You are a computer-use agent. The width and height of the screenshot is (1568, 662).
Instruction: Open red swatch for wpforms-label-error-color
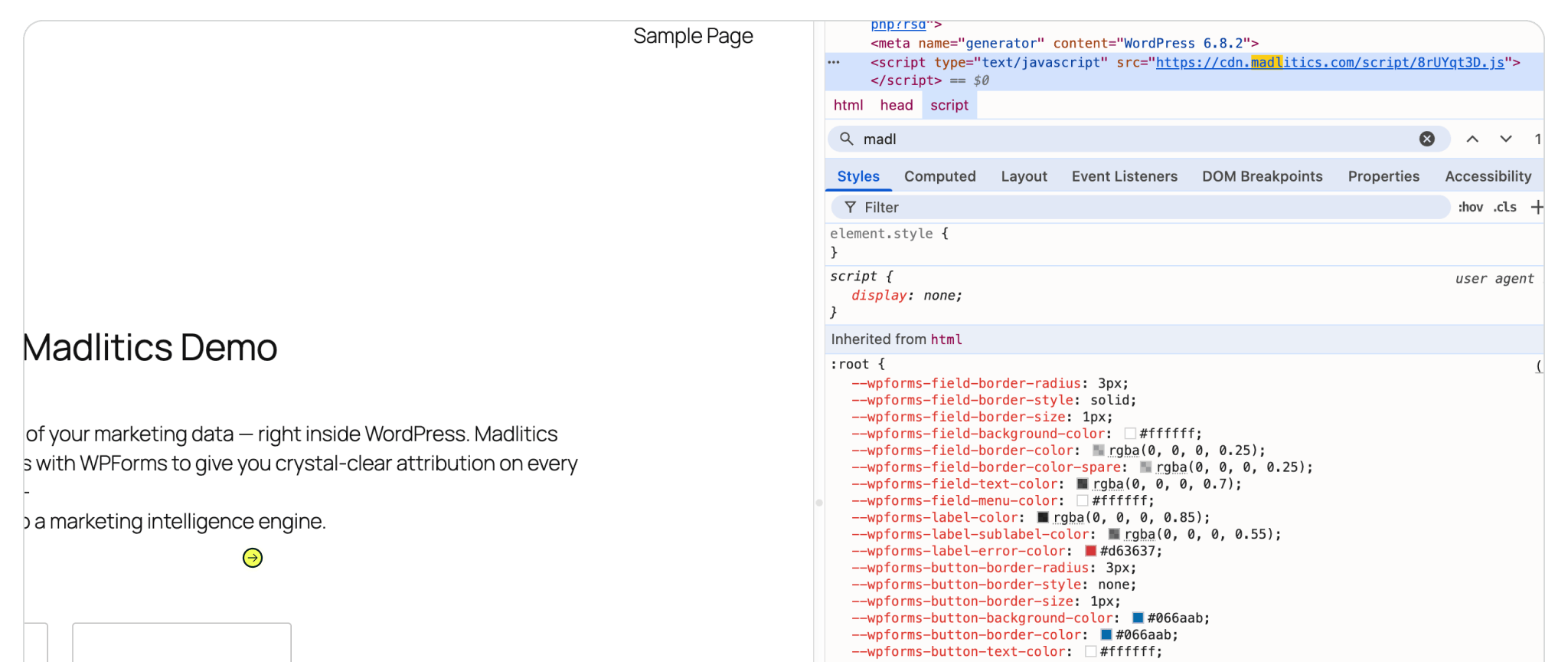click(x=1090, y=552)
